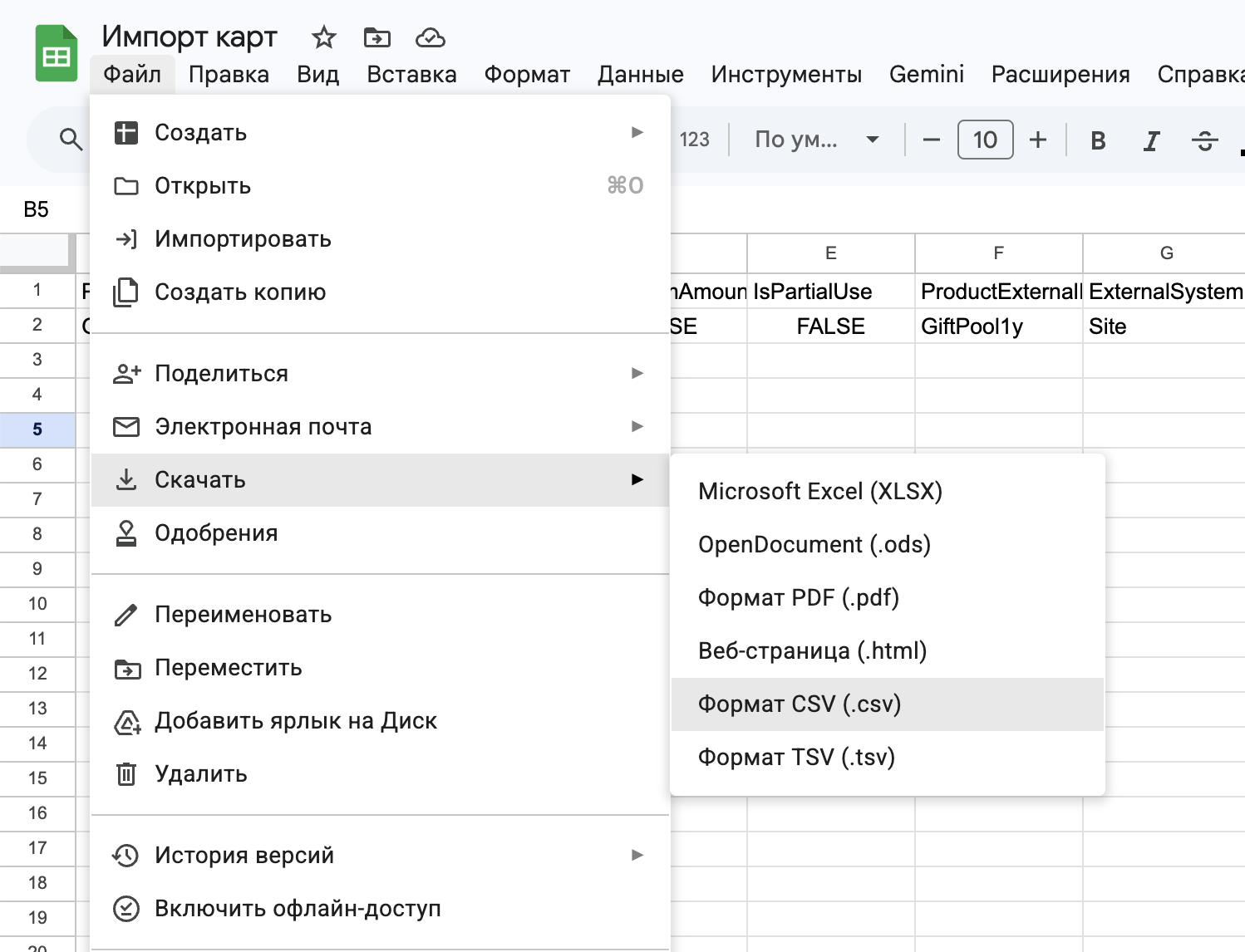This screenshot has height=952, width=1245.
Task: Download as Формат PDF (.pdf)
Action: click(x=888, y=598)
